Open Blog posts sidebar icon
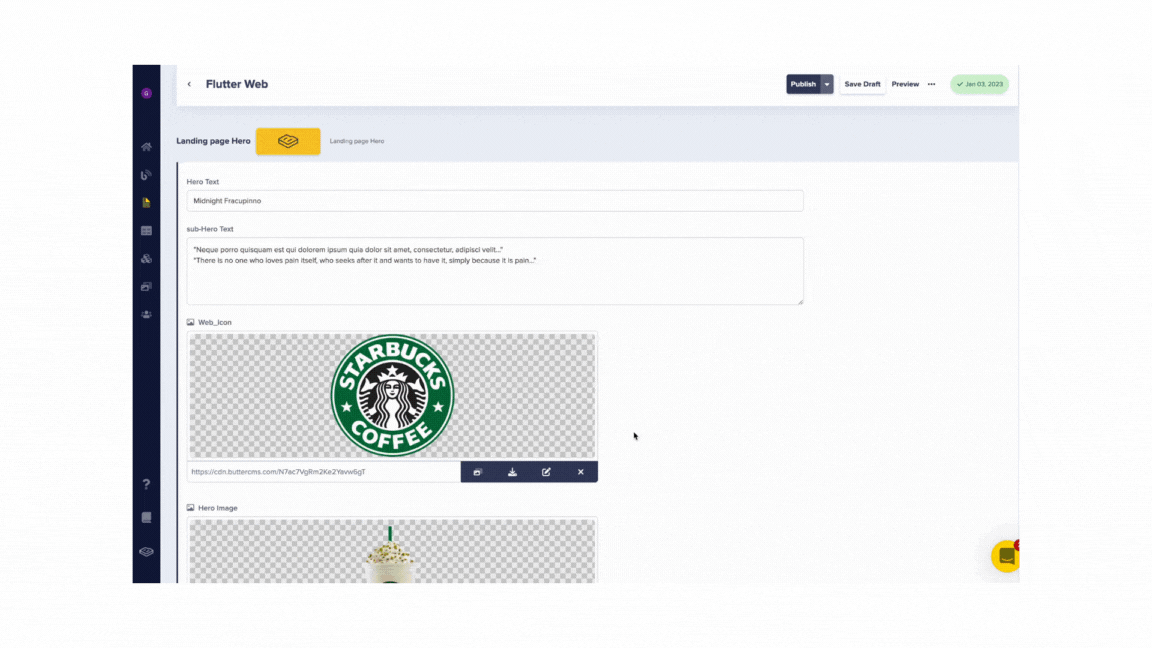This screenshot has height=648, width=1152. [146, 175]
